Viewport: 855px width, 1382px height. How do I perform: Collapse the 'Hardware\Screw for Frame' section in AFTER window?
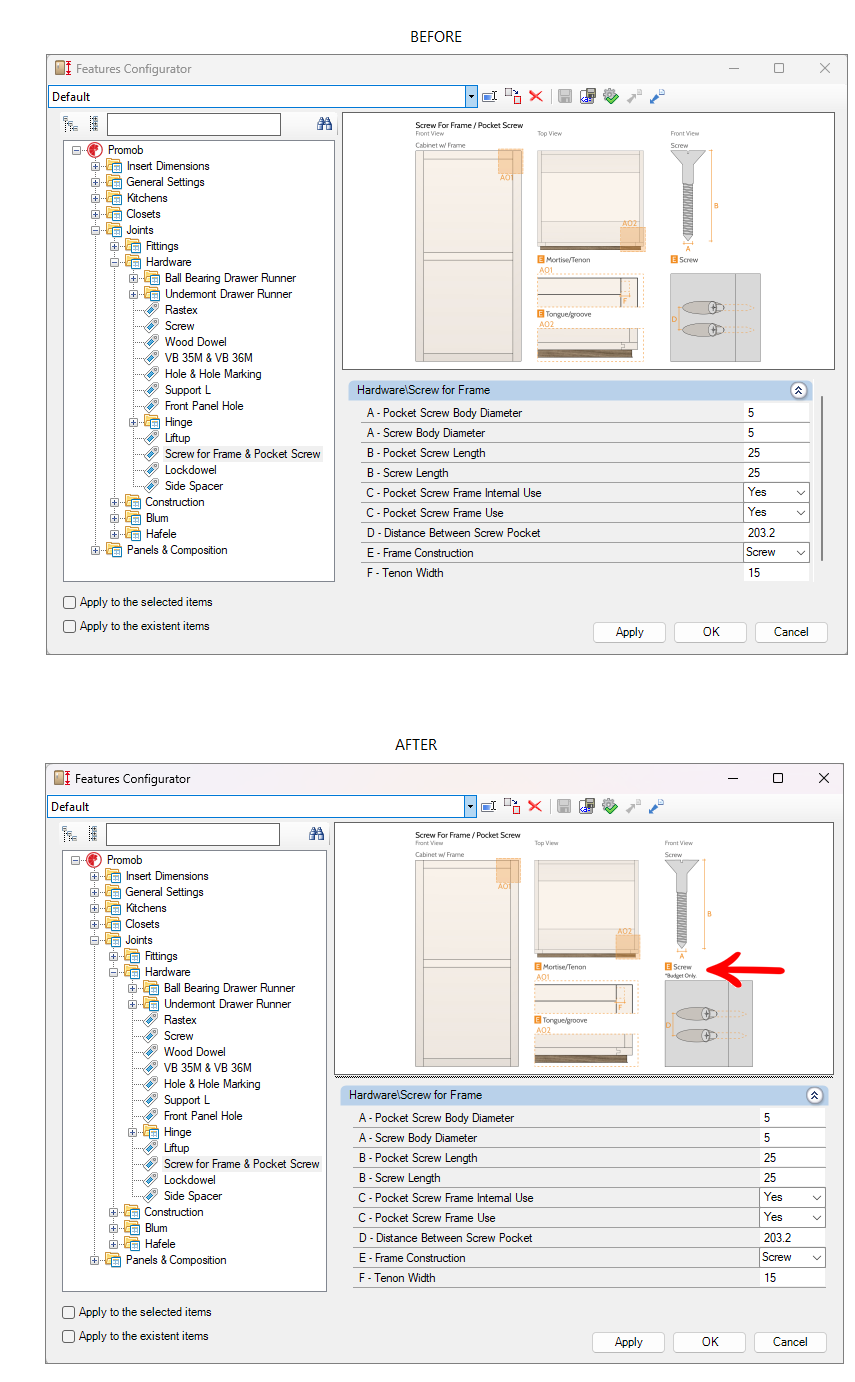pyautogui.click(x=814, y=1095)
